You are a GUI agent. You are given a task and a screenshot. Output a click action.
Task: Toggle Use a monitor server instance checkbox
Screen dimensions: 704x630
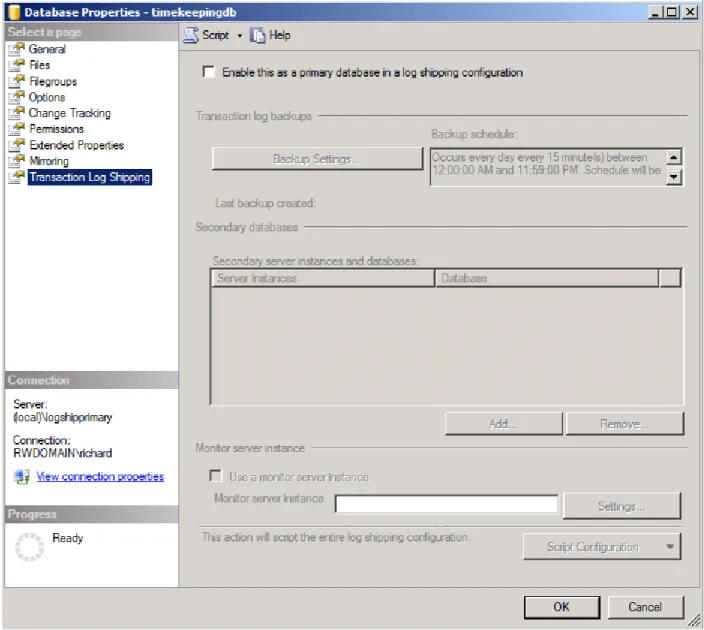click(216, 476)
